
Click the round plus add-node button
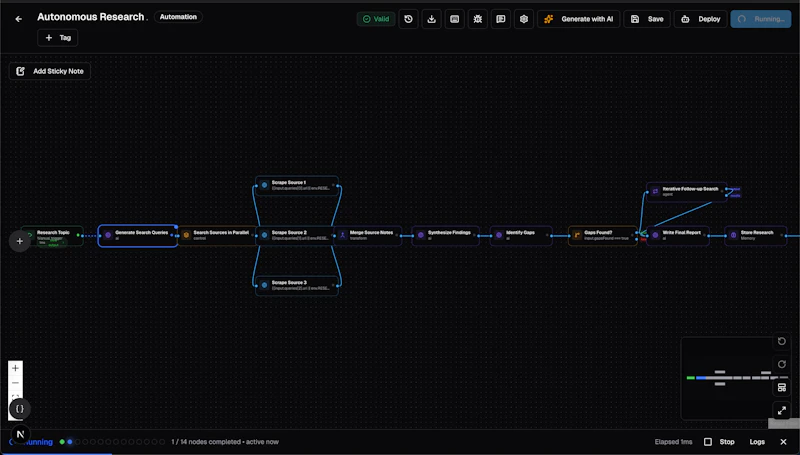19,241
